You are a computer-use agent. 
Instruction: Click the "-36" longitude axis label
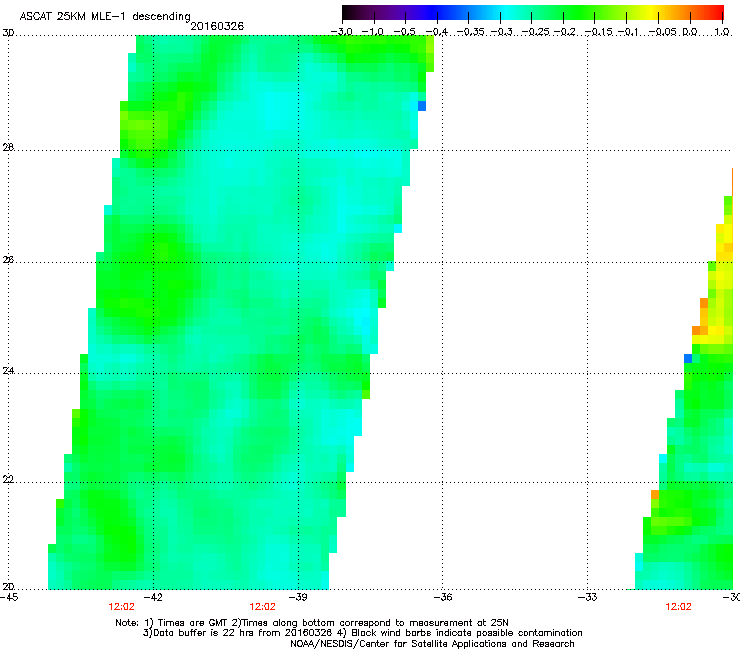tap(443, 597)
